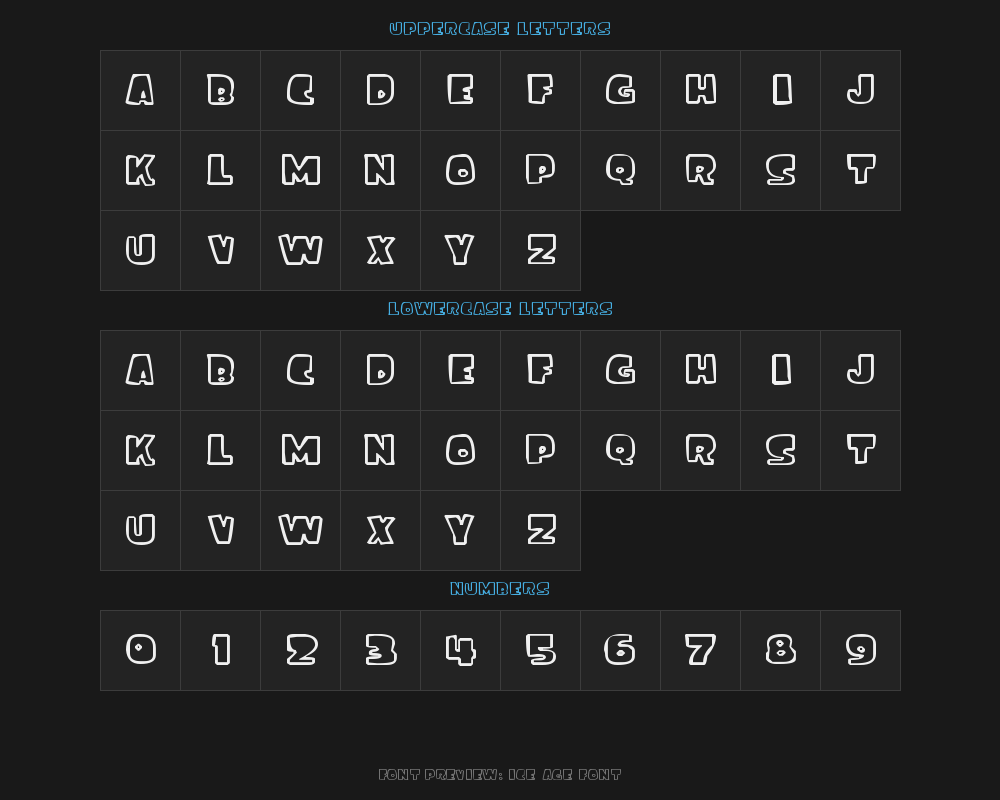Select the lowercase B glyph cell
Screen dimensions: 1000x800
(x=220, y=370)
